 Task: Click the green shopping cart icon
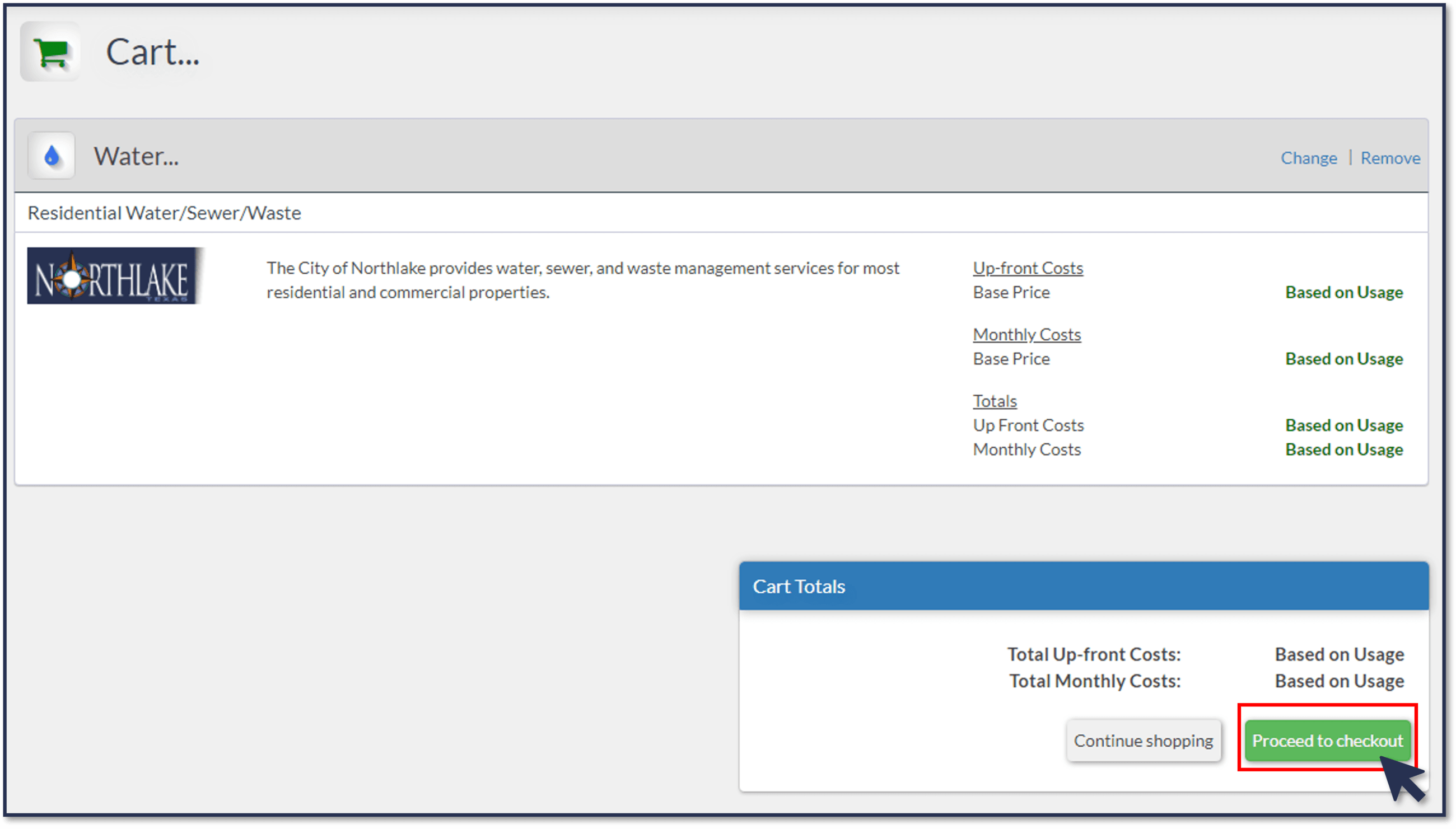(50, 53)
